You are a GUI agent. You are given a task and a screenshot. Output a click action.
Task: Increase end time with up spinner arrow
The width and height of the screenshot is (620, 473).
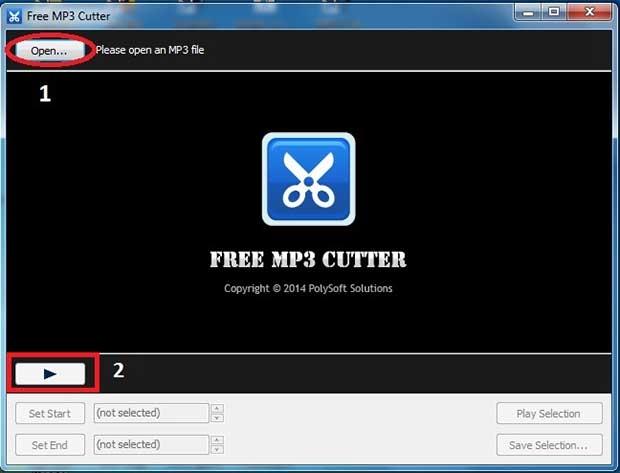point(217,441)
